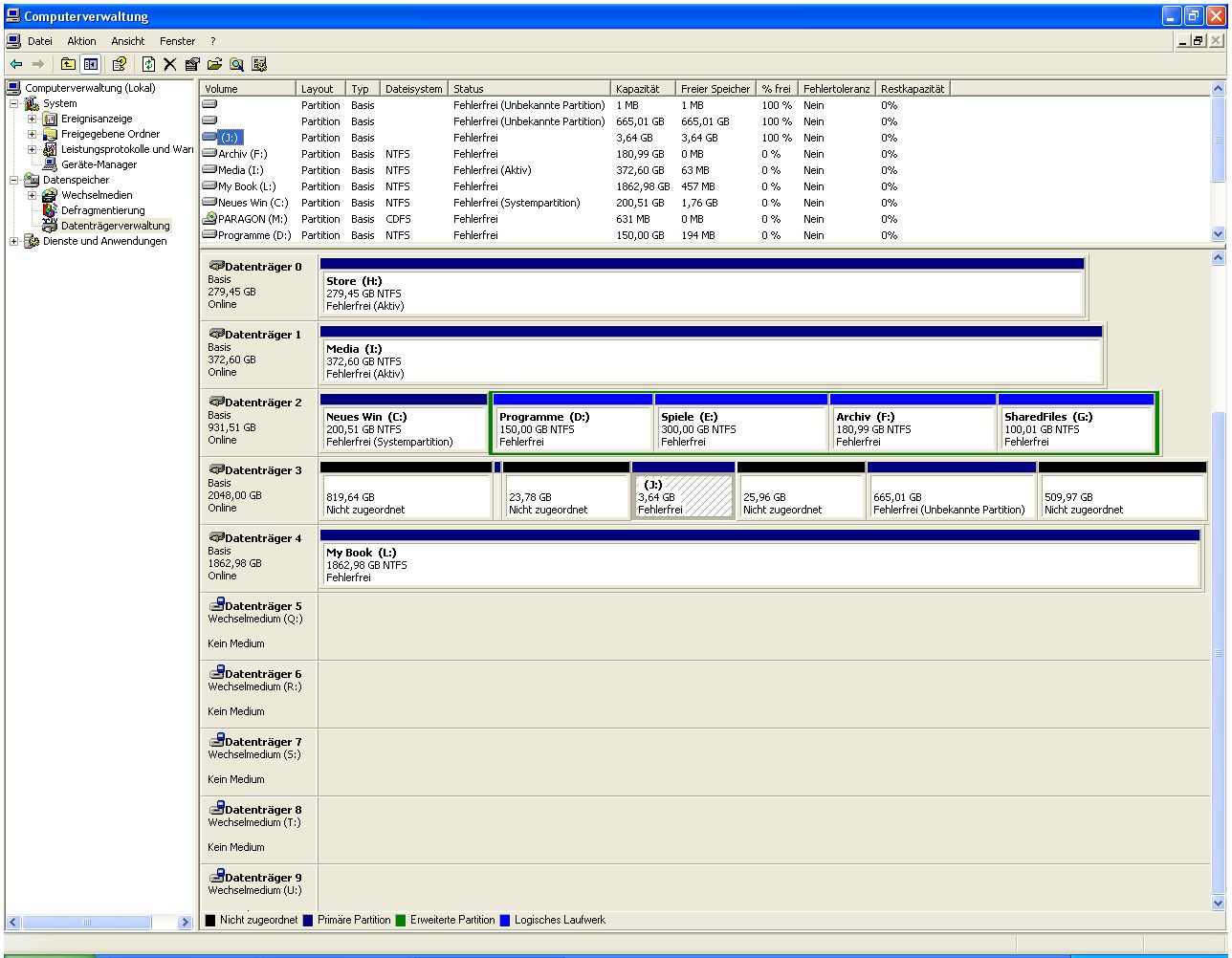Viewport: 1232px width, 958px height.
Task: Select Defragmentierung in the tree
Action: (x=102, y=210)
